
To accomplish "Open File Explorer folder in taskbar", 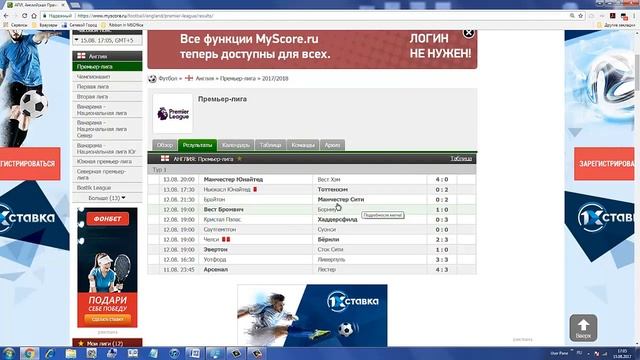I will (71, 353).
